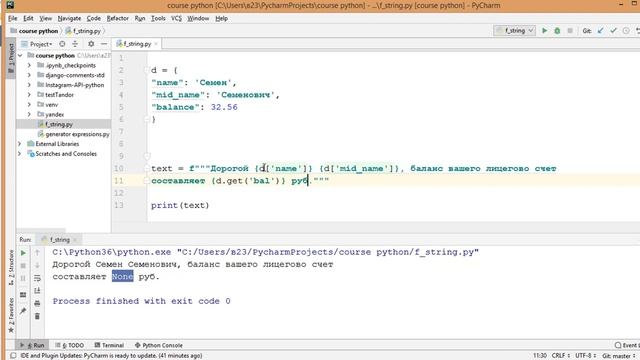
Task: Open the Navigate menu
Action: point(69,18)
